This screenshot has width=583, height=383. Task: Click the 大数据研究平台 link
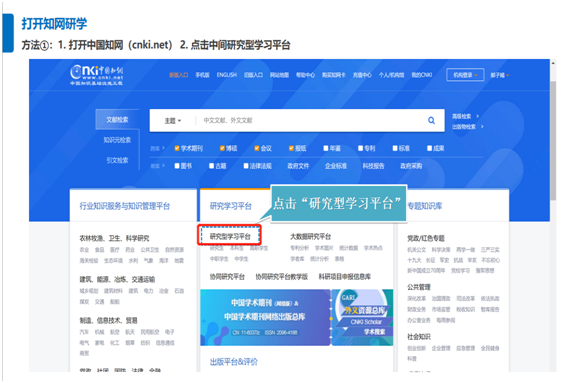click(310, 236)
